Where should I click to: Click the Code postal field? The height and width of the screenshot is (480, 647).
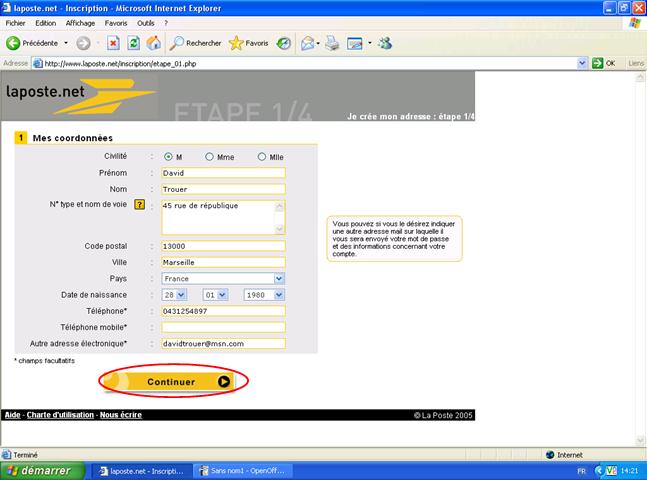223,246
